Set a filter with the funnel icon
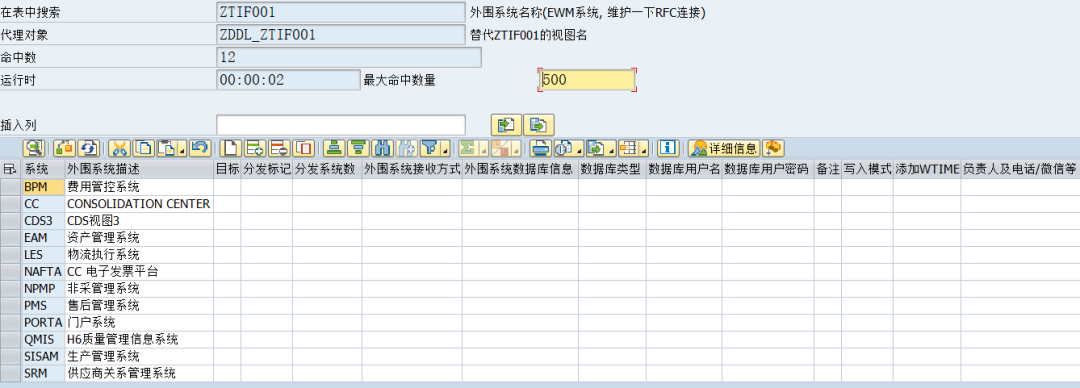Screen dimensions: 1080x388 [x=430, y=148]
